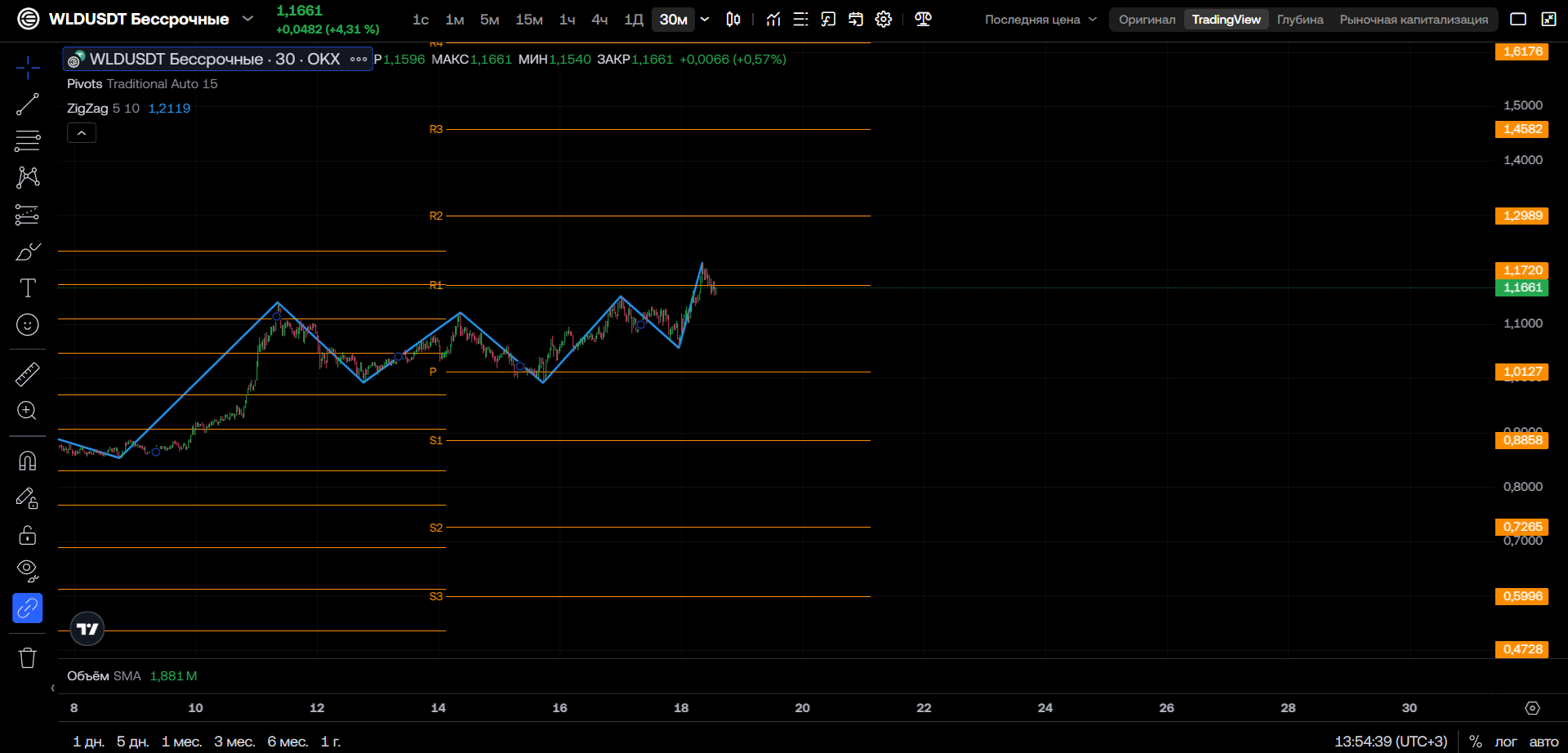Screen dimensions: 1568x753
Task: Enable лог scale on price axis
Action: 1505,742
